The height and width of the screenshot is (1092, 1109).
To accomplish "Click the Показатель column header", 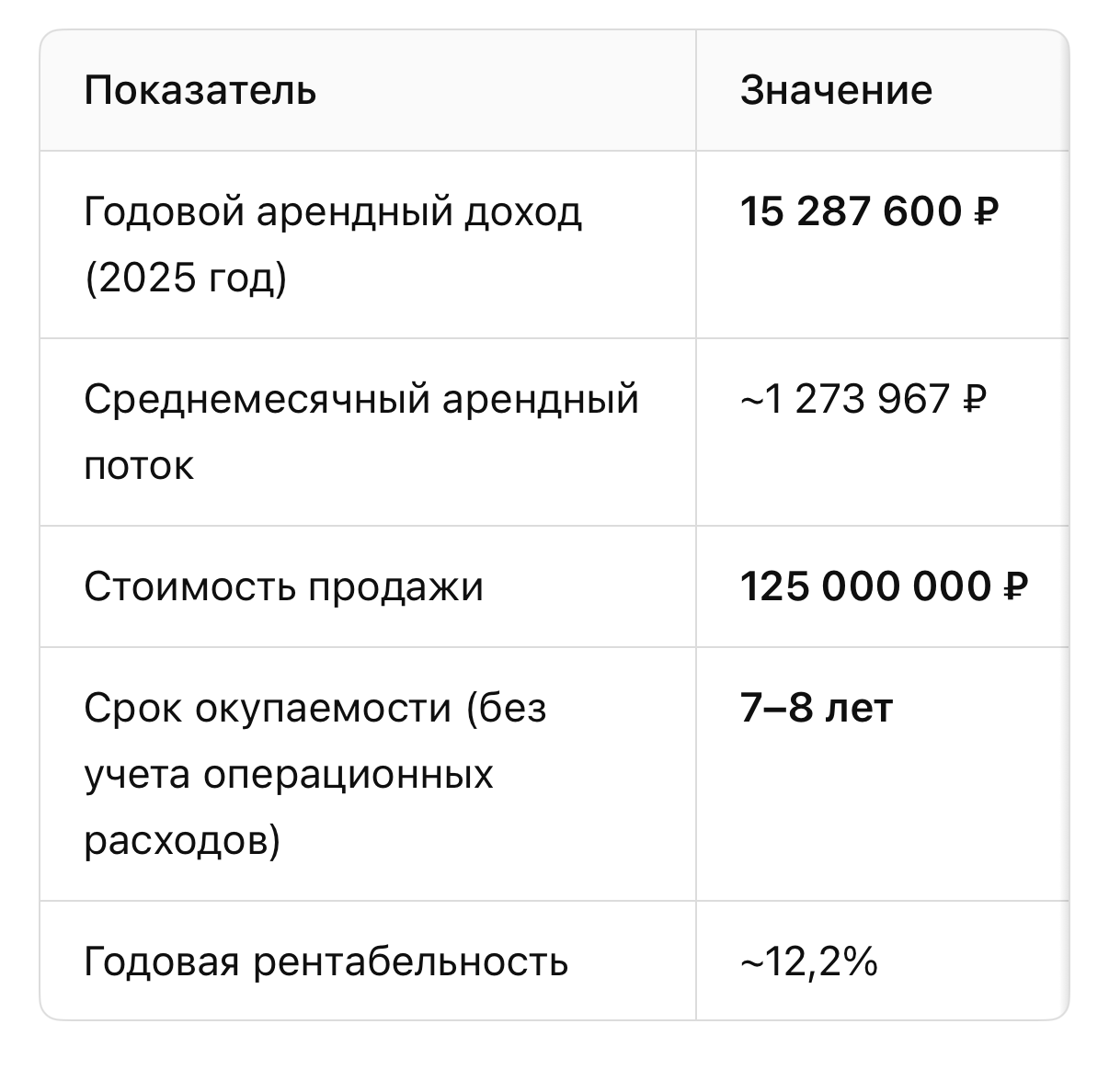I will [x=200, y=90].
